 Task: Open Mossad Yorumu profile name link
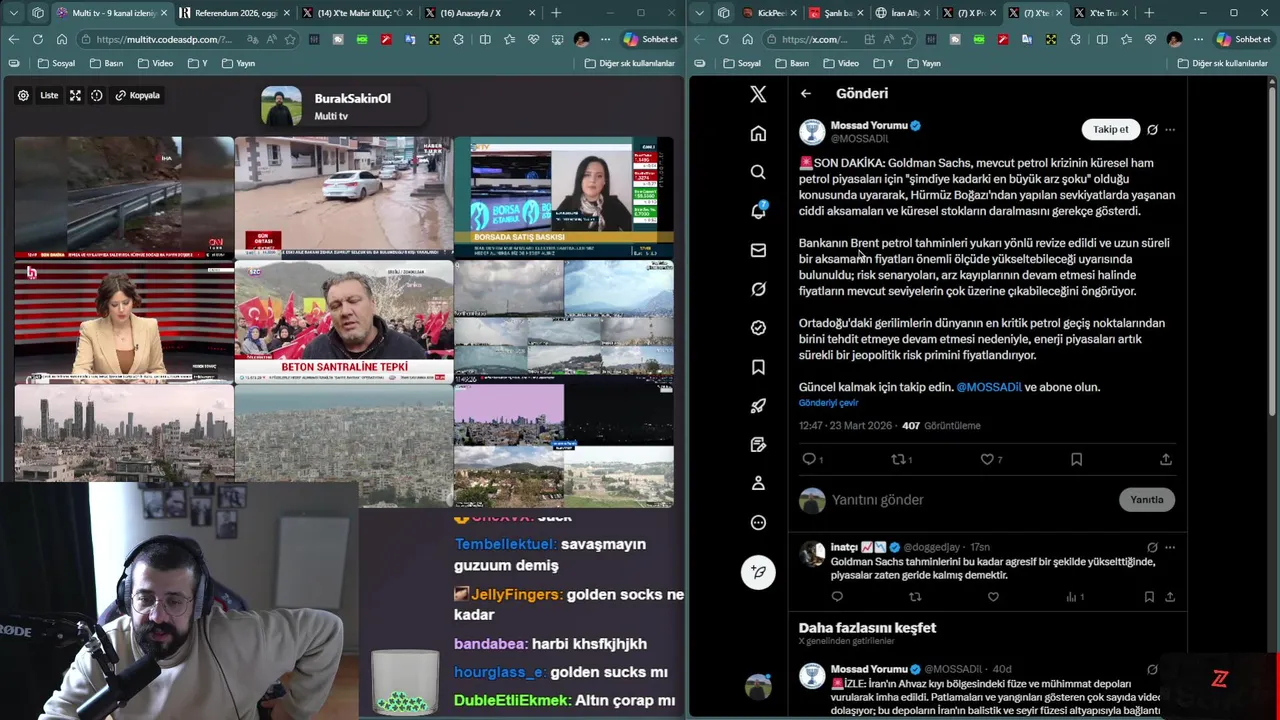[869, 125]
